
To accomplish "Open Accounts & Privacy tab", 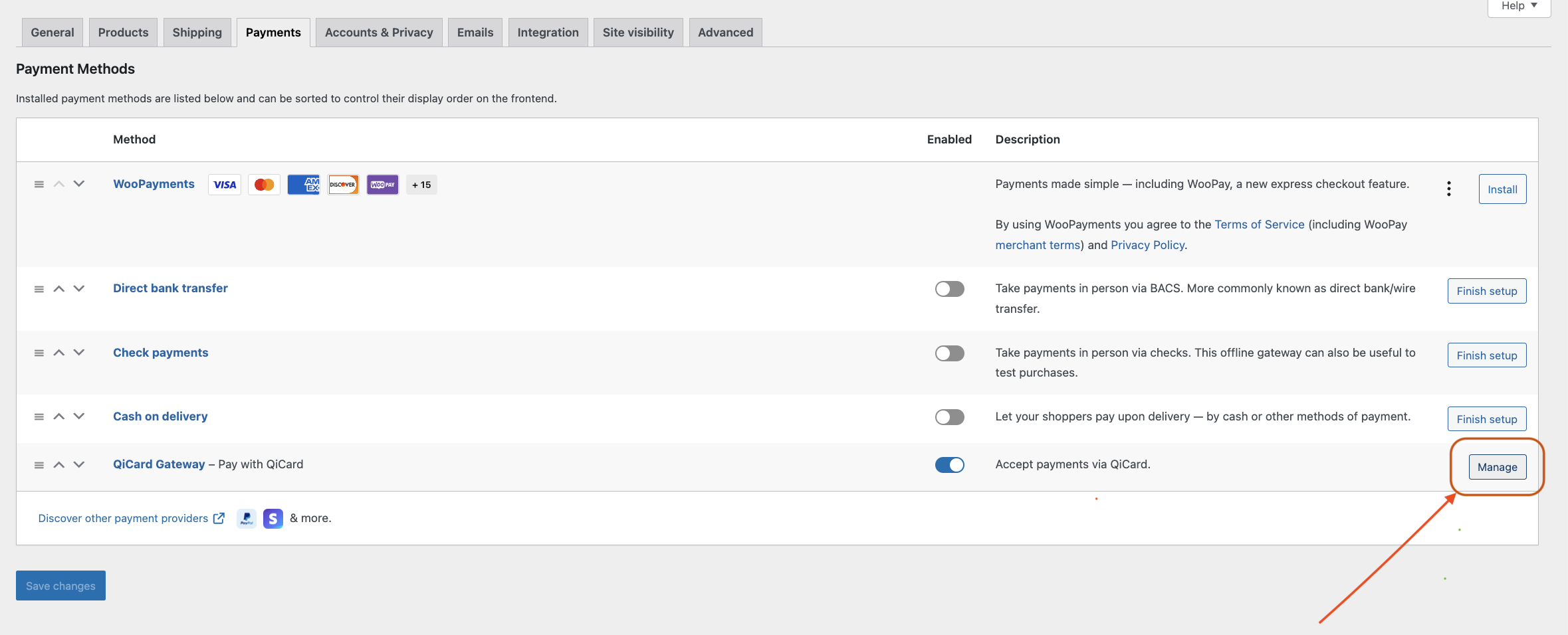I will pyautogui.click(x=379, y=33).
